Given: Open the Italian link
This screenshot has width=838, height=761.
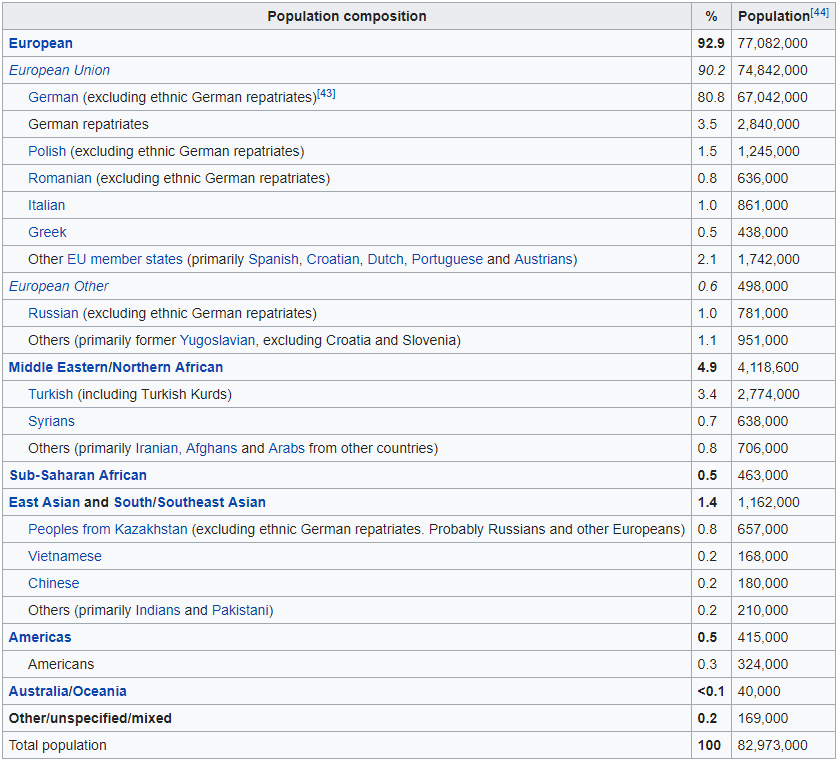Looking at the screenshot, I should [46, 205].
